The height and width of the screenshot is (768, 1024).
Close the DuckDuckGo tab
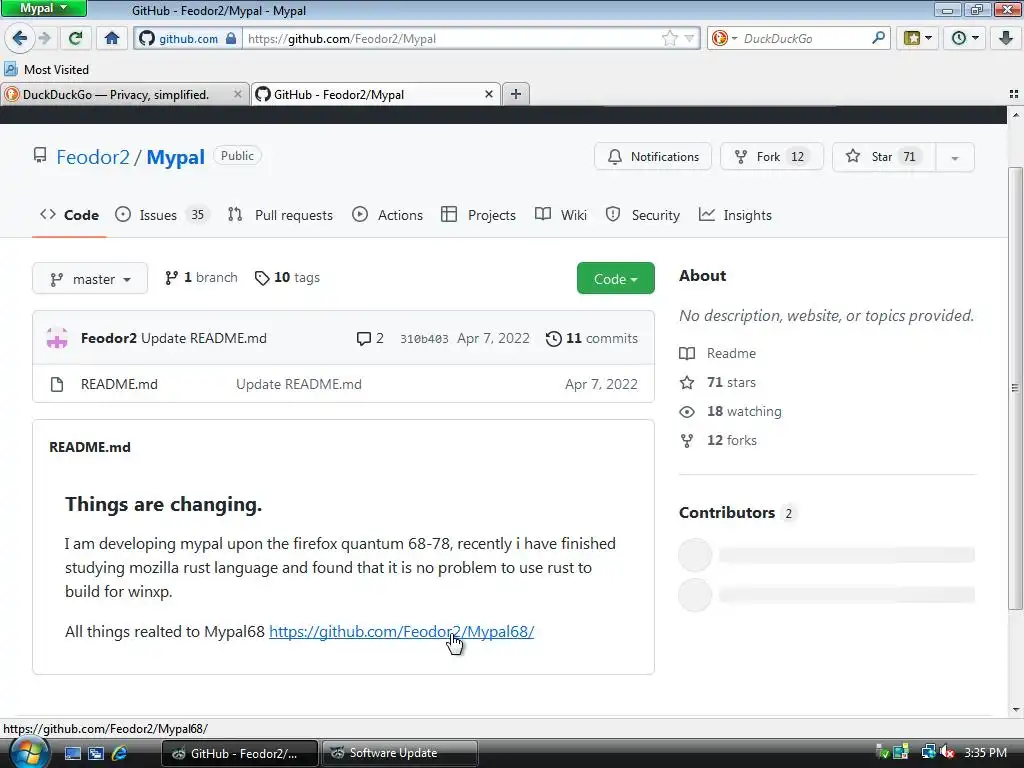(238, 95)
